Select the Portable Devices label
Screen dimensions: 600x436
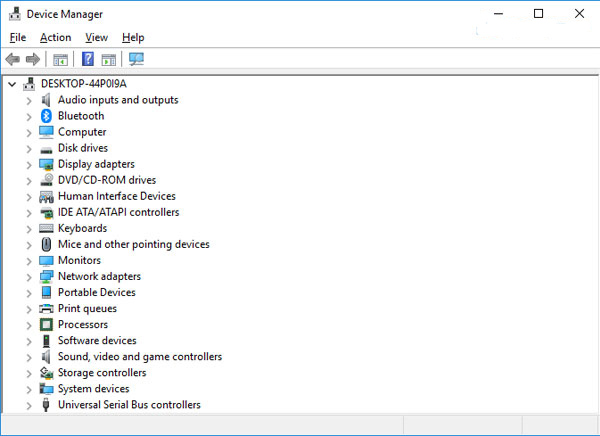click(x=96, y=292)
